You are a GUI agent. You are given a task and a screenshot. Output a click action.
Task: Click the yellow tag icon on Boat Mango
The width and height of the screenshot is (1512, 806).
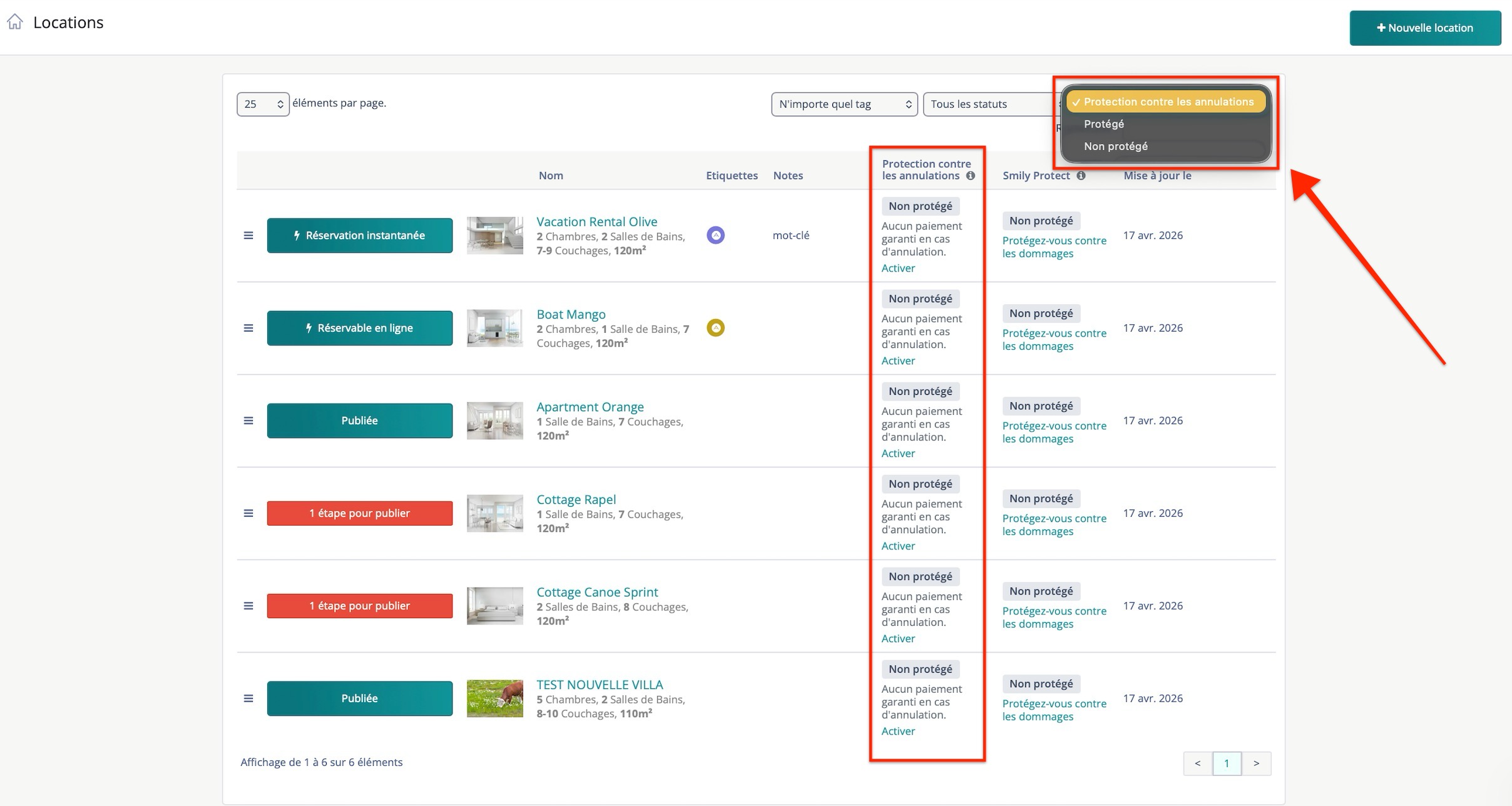[715, 328]
